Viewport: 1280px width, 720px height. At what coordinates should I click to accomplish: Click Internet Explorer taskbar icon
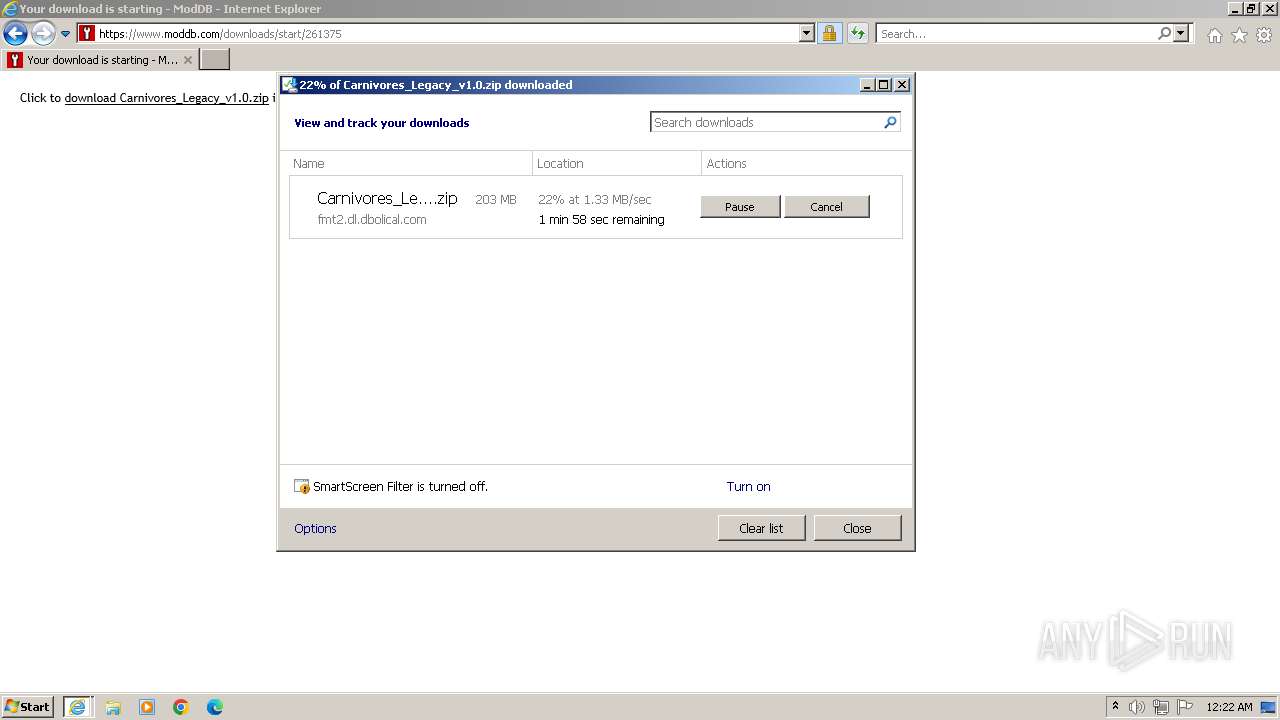77,707
